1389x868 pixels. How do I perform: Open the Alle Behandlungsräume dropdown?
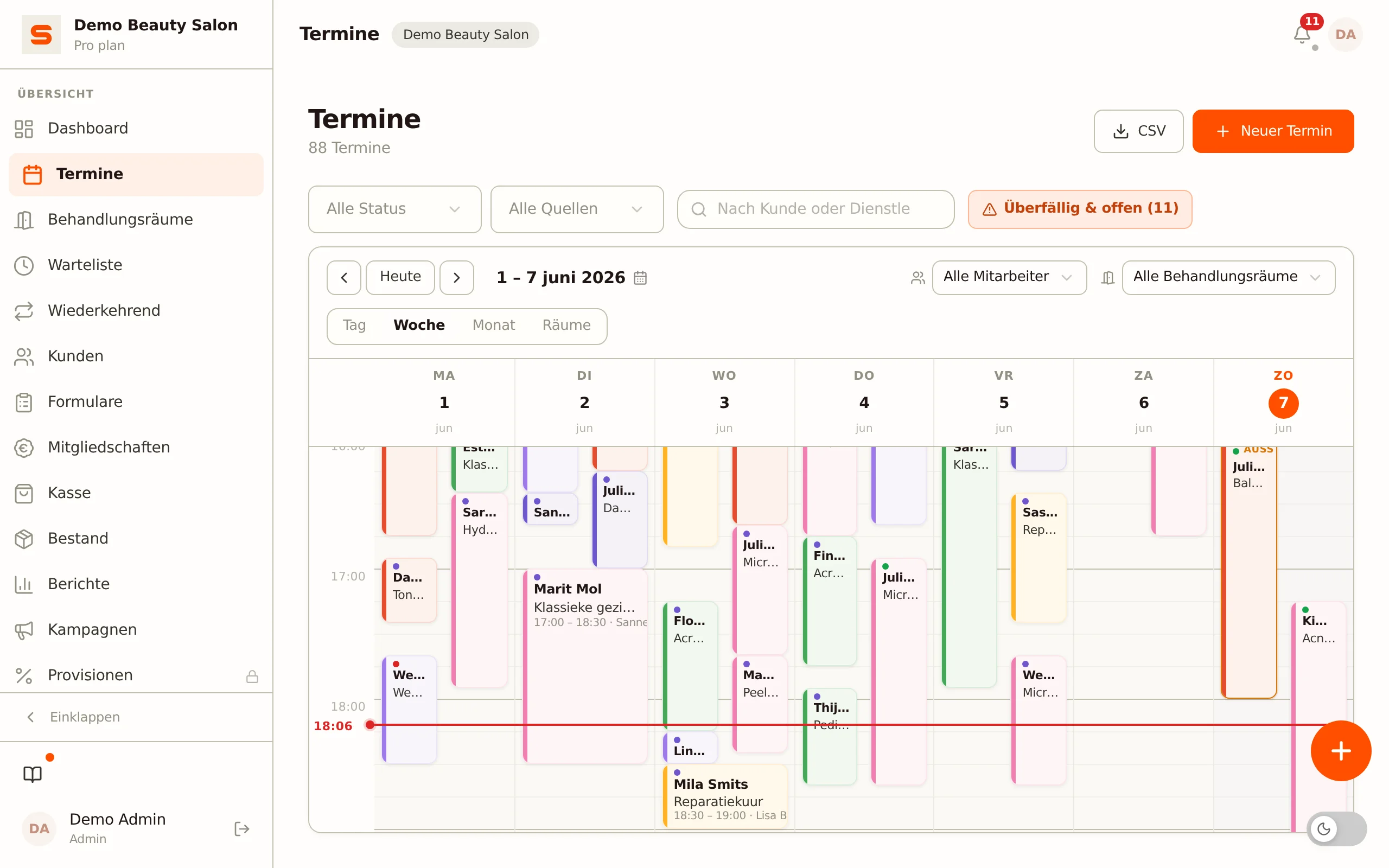(x=1228, y=278)
